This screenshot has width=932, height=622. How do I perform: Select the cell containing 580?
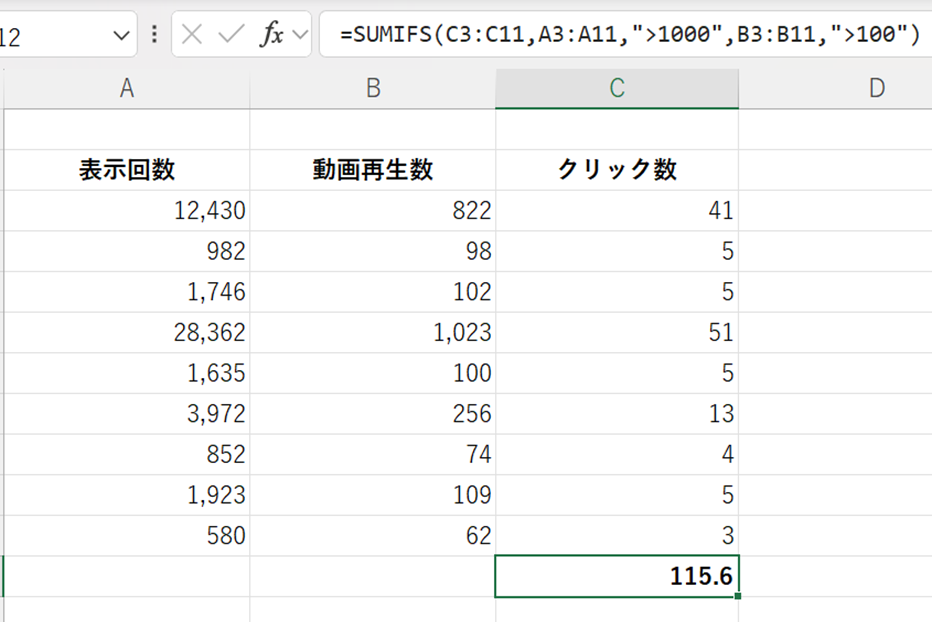point(127,536)
